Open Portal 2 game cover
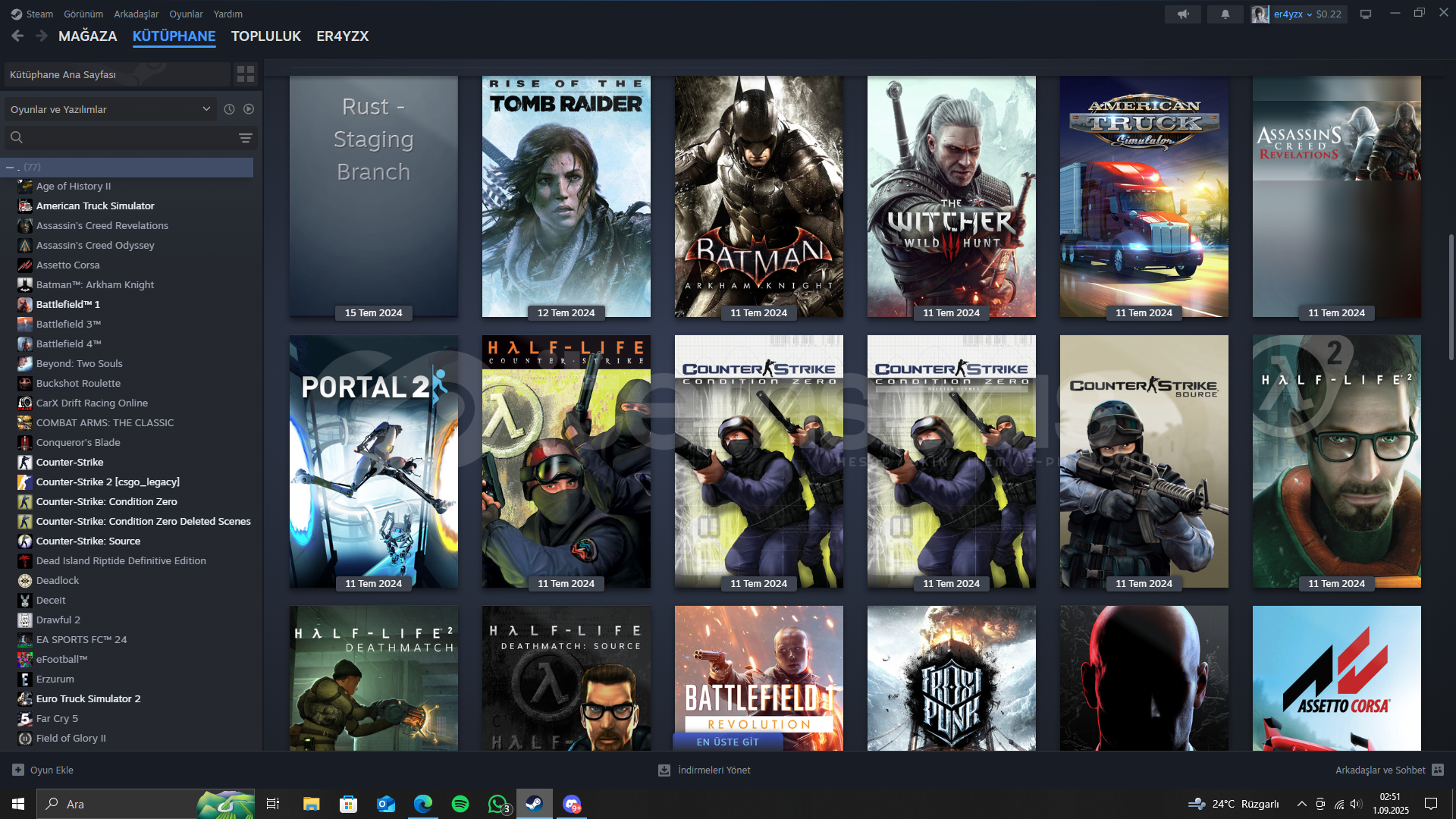 coord(374,461)
